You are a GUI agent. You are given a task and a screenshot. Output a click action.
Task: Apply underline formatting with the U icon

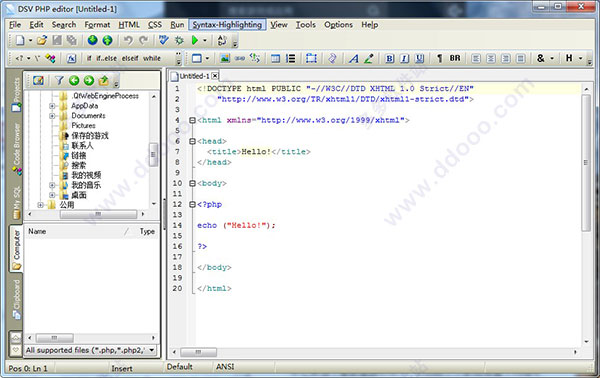(x=420, y=58)
